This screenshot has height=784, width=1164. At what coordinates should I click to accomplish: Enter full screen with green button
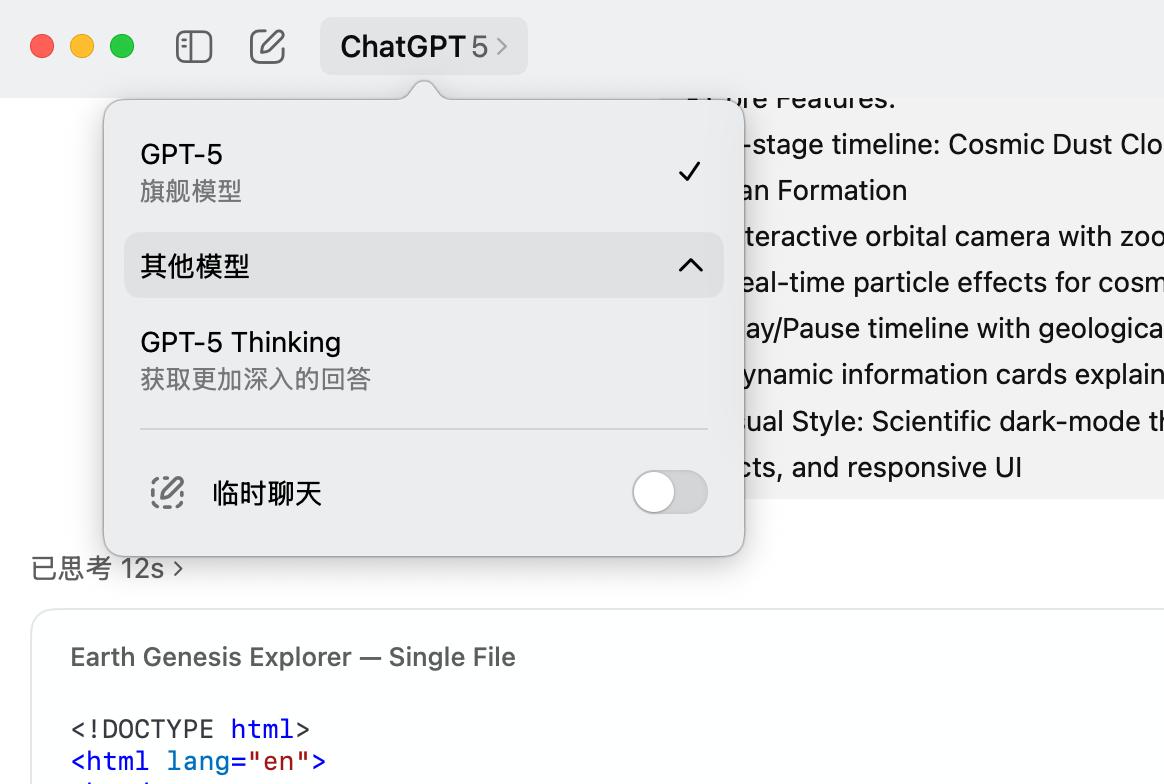coord(122,47)
